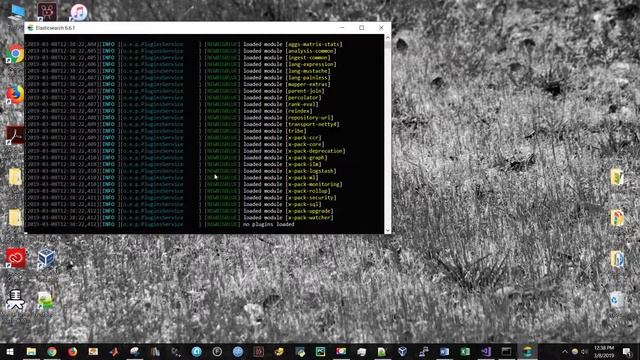Launch Chrome from the taskbar

(52, 351)
